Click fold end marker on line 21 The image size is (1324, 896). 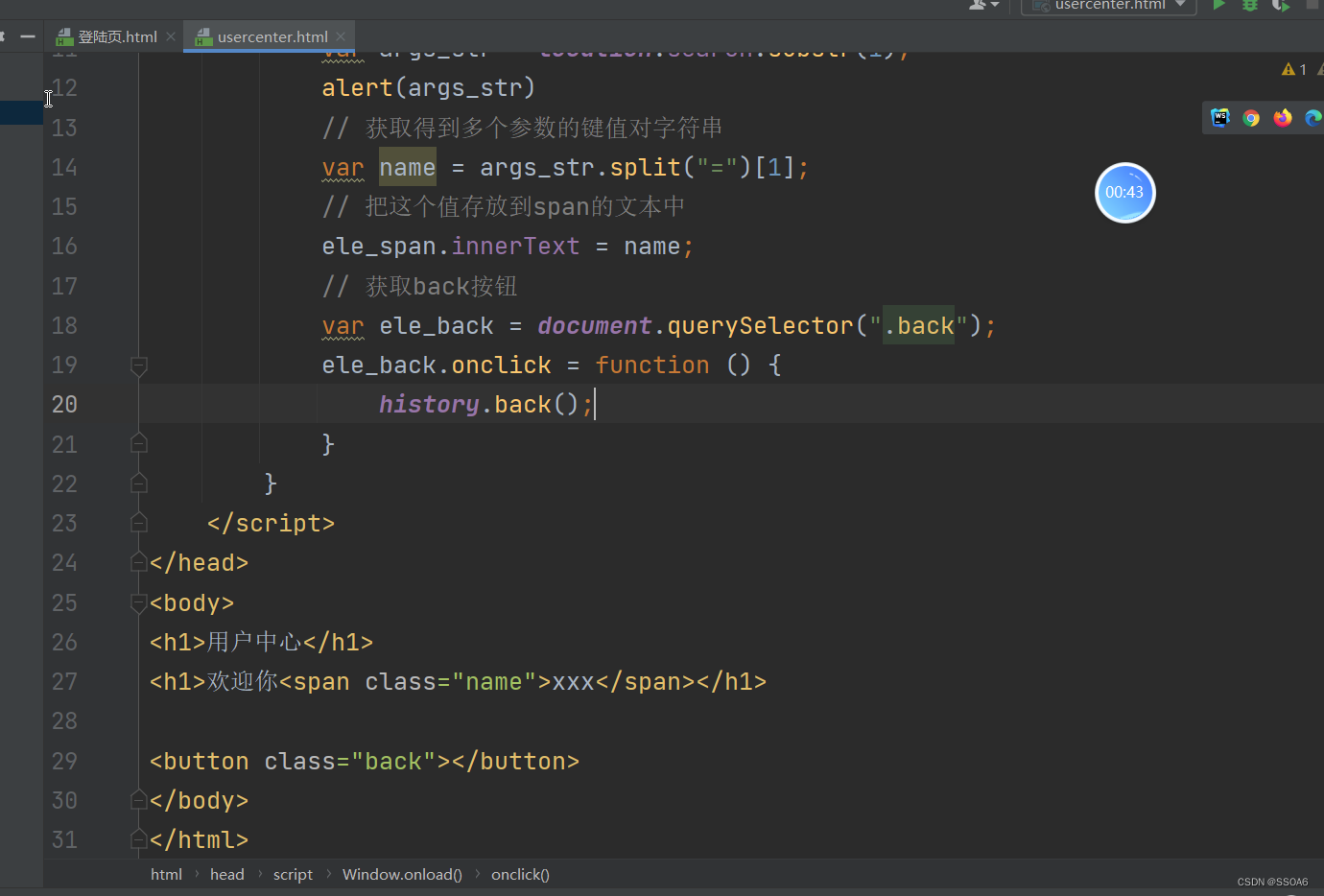click(139, 443)
